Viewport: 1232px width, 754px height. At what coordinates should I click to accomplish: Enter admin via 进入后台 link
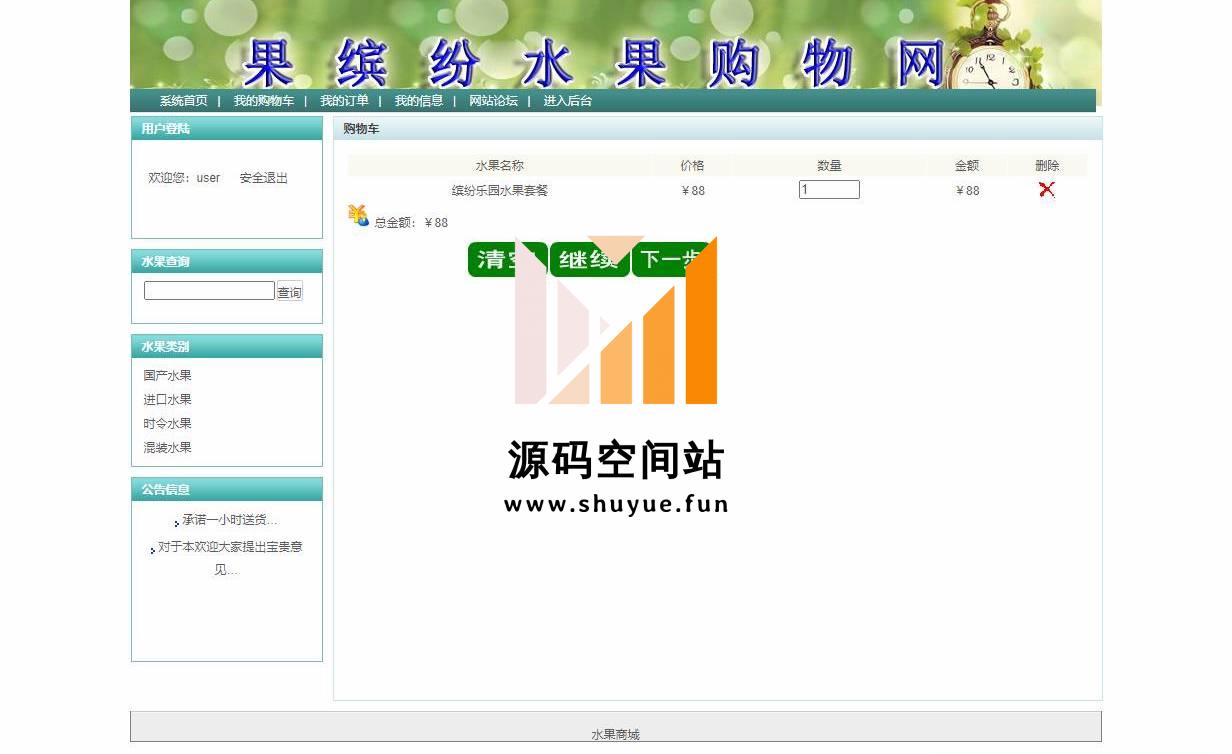[567, 101]
